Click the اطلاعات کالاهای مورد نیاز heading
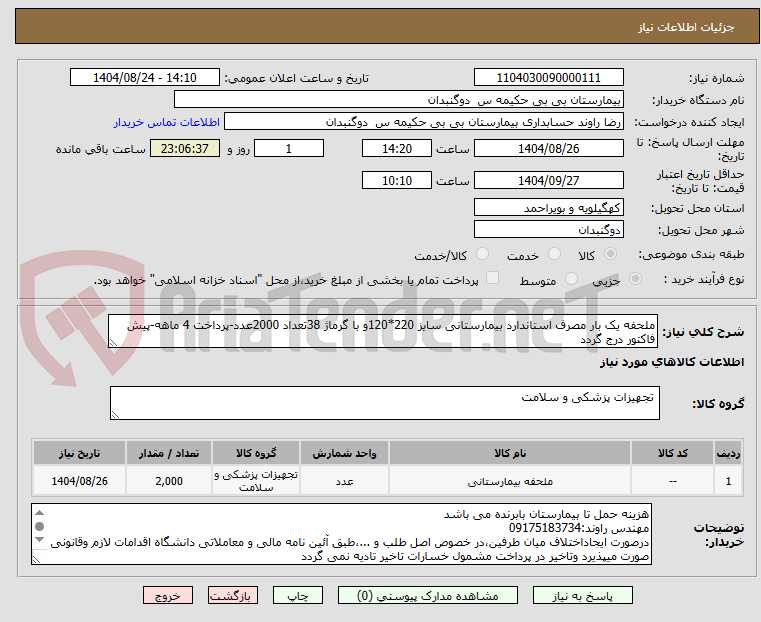 point(672,362)
